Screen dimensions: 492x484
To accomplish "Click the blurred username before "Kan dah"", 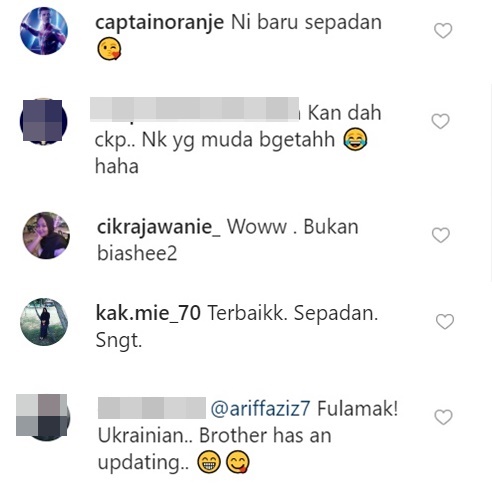I will [x=195, y=109].
